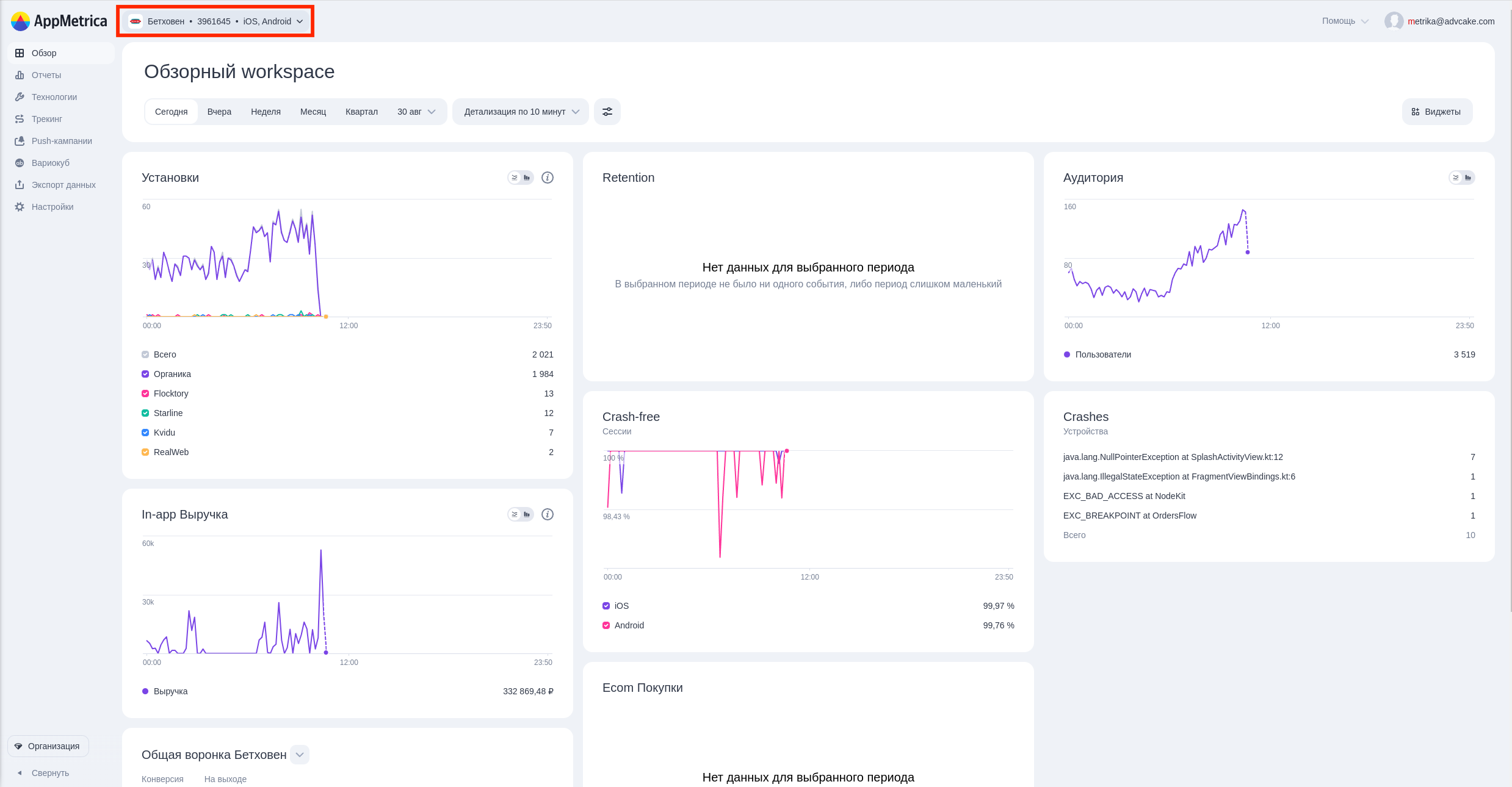Select the Квартал period tab
This screenshot has height=787, width=1512.
pyautogui.click(x=361, y=112)
